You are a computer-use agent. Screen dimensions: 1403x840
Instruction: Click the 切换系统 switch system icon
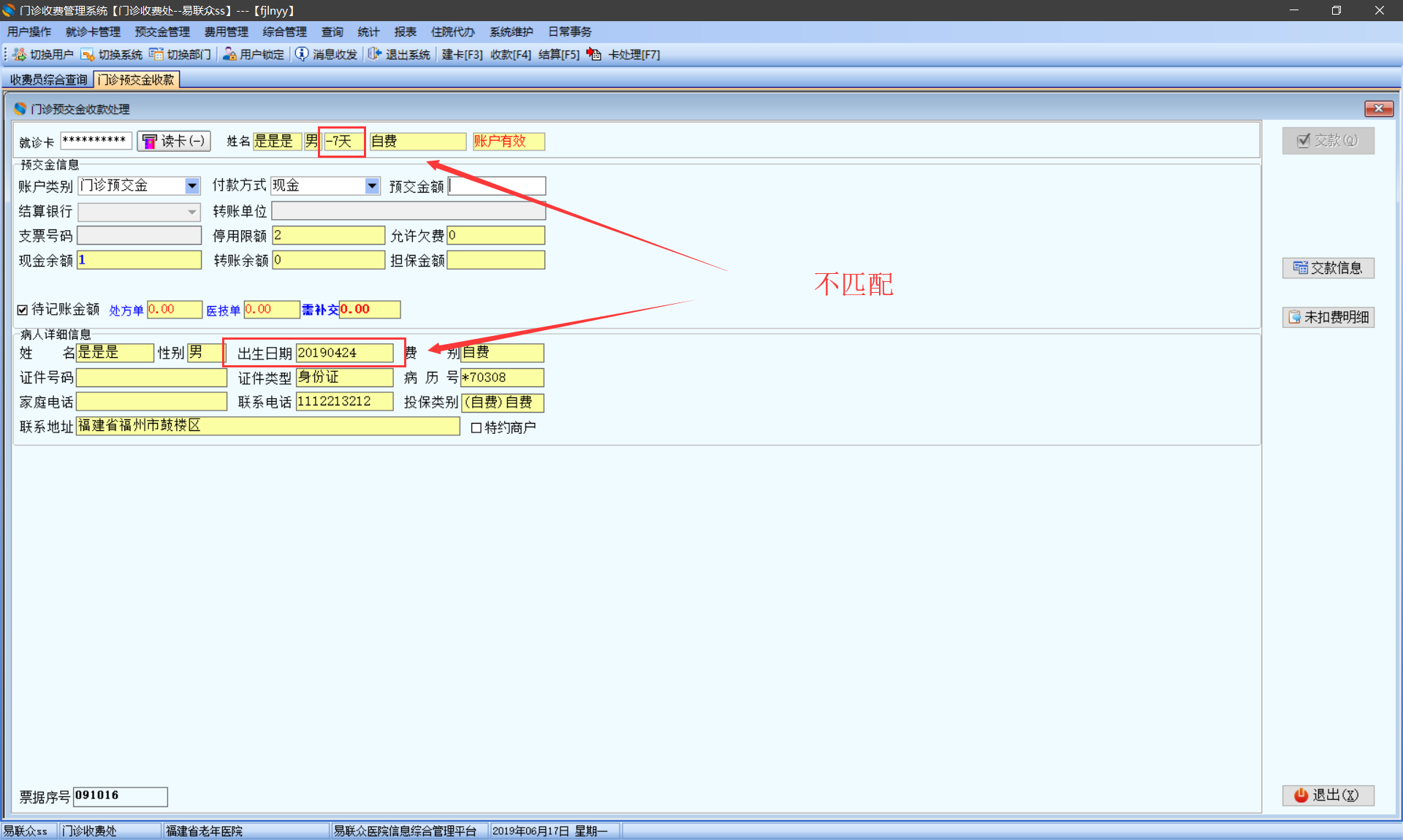coord(88,55)
